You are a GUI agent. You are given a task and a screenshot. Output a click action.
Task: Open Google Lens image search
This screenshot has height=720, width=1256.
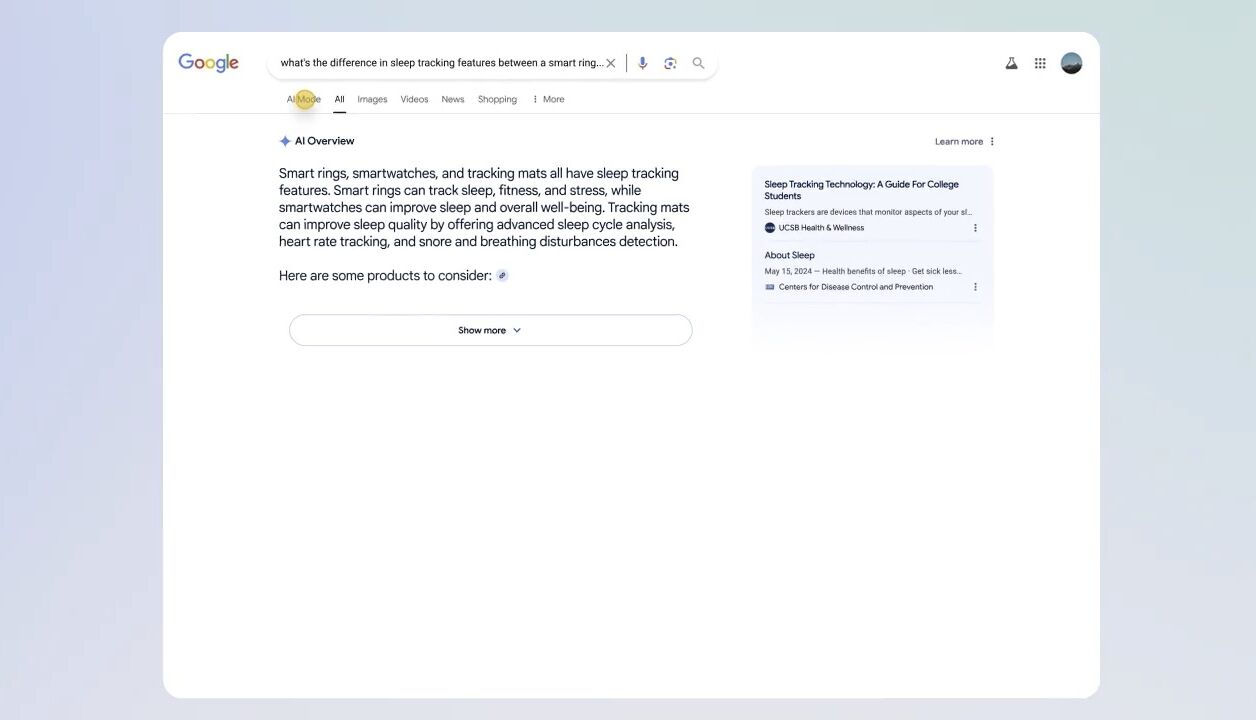[x=670, y=63]
